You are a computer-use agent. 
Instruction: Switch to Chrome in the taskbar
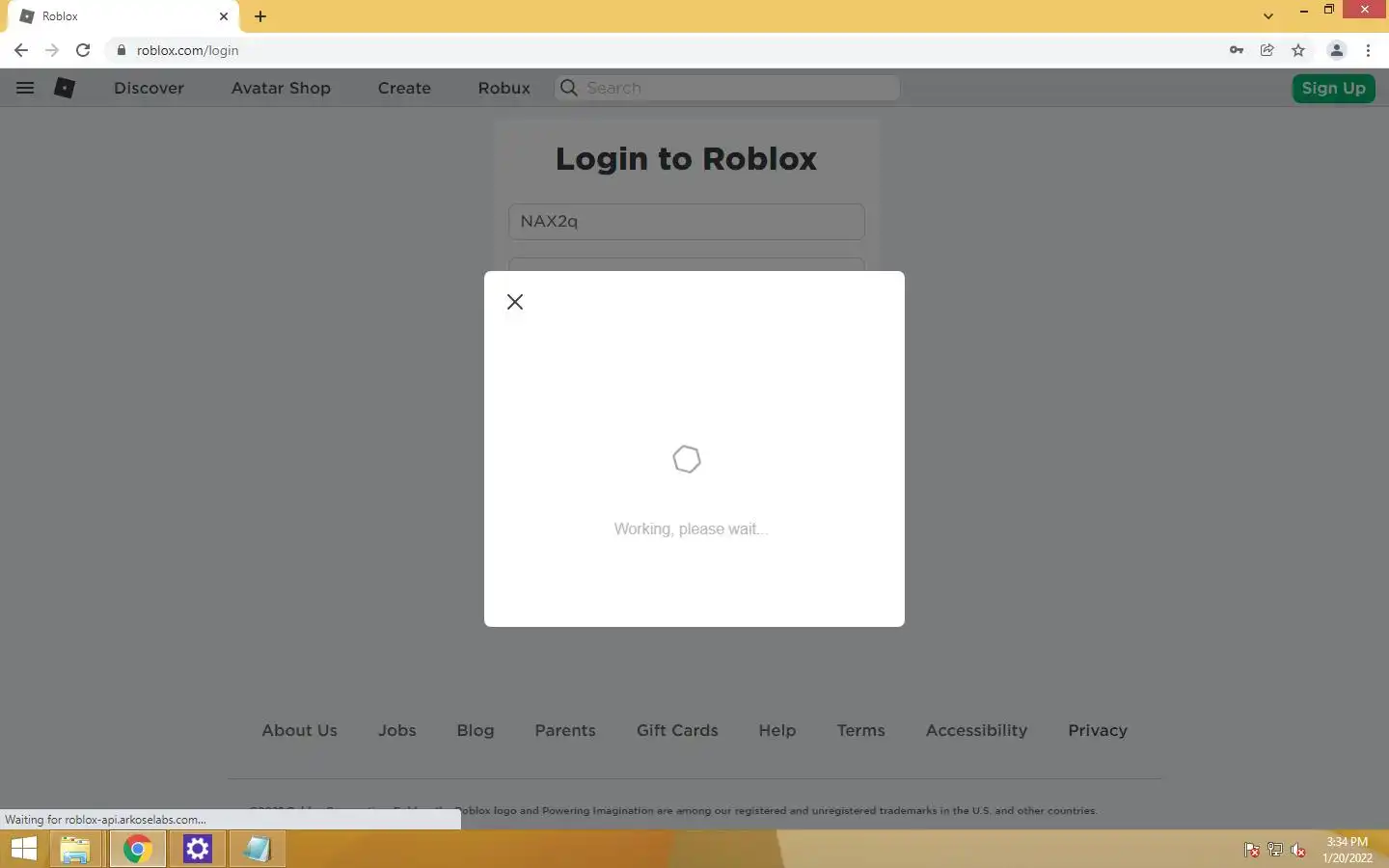click(137, 850)
